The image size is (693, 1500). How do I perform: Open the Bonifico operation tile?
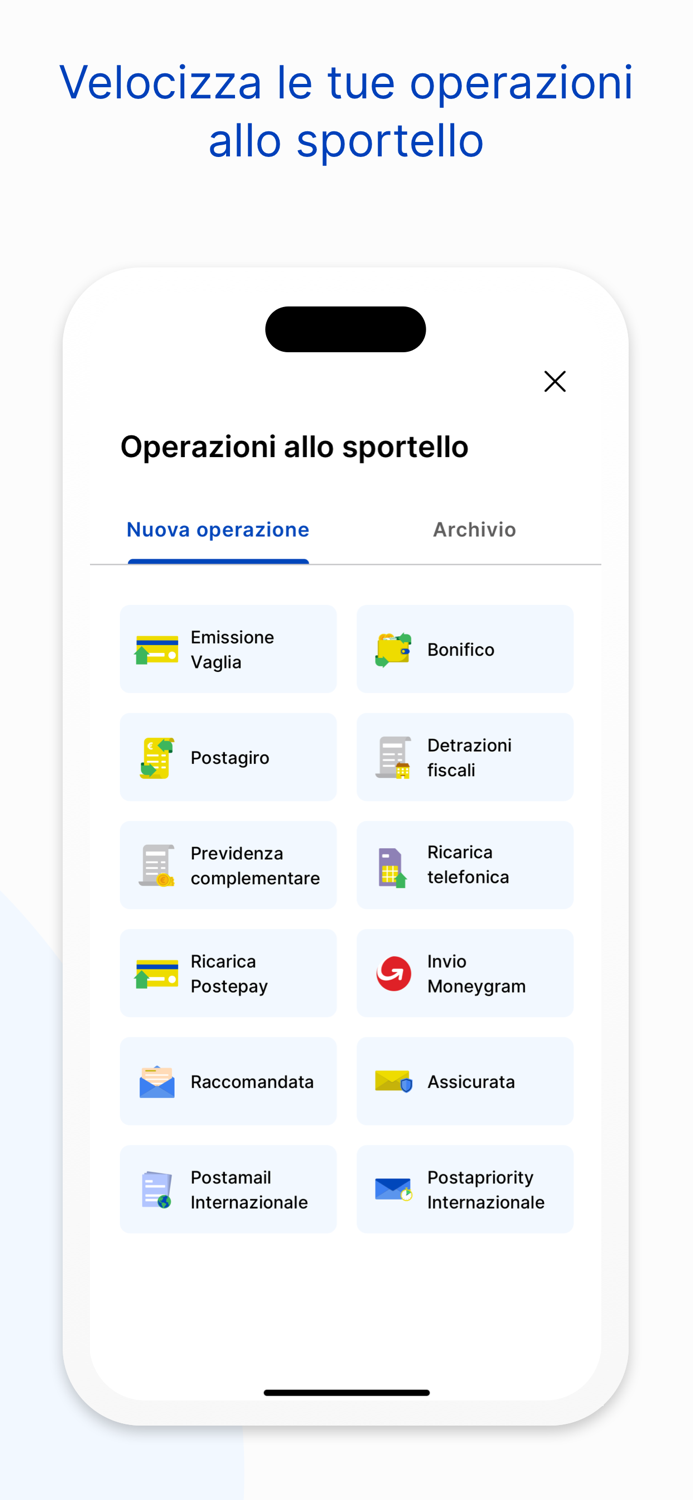[x=465, y=649]
